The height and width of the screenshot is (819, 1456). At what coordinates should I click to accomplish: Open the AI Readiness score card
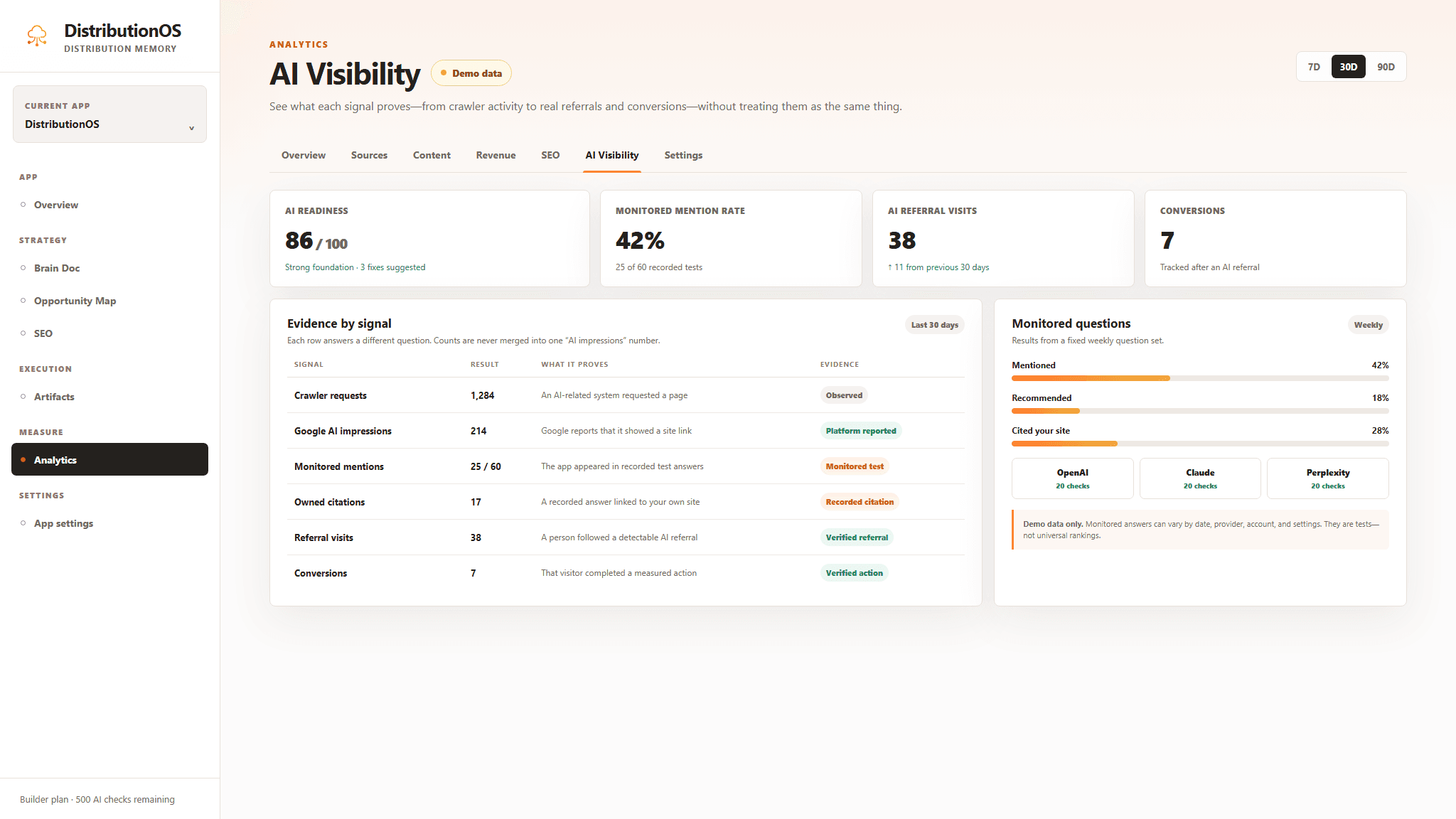click(429, 238)
